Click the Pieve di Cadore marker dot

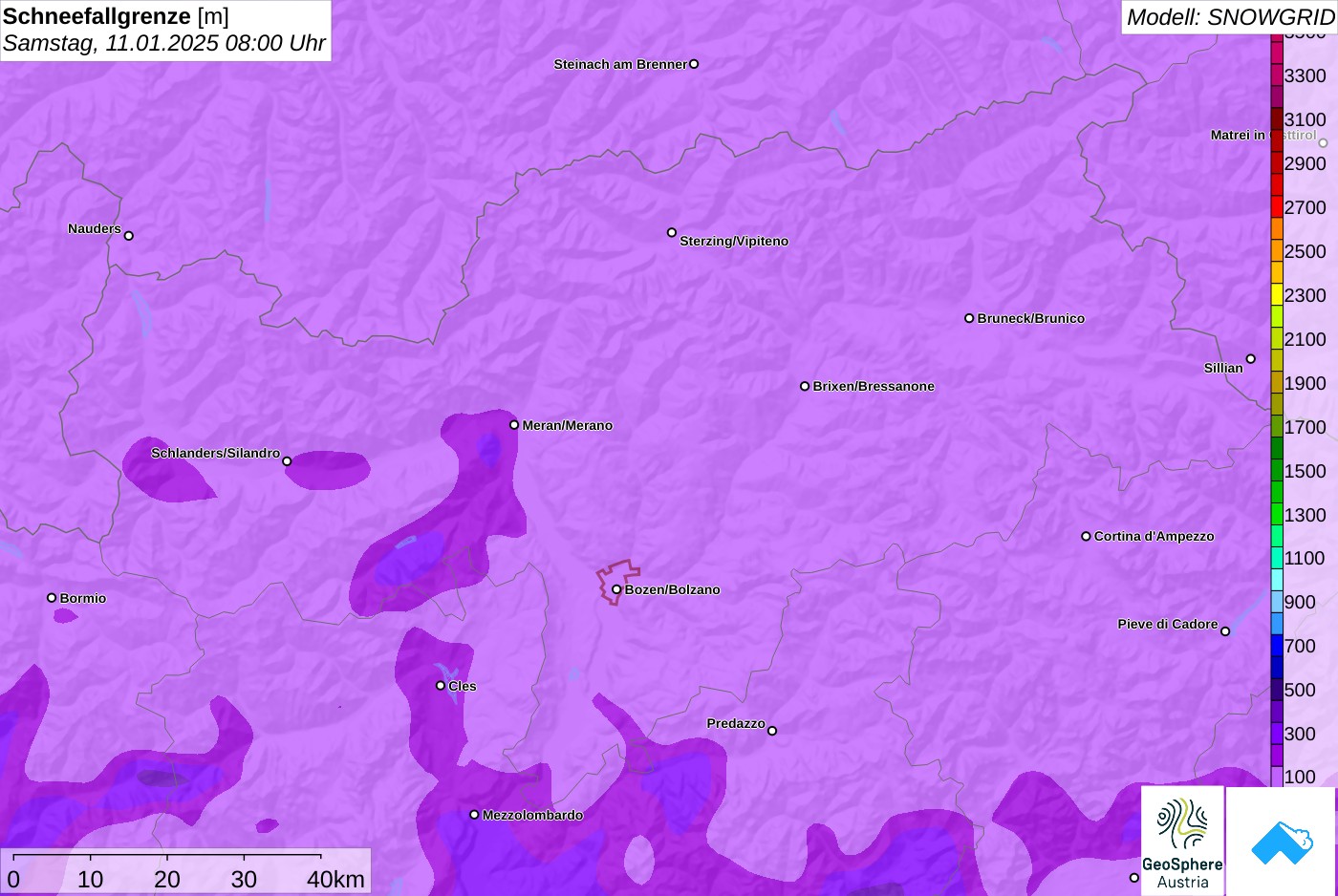click(x=1225, y=631)
